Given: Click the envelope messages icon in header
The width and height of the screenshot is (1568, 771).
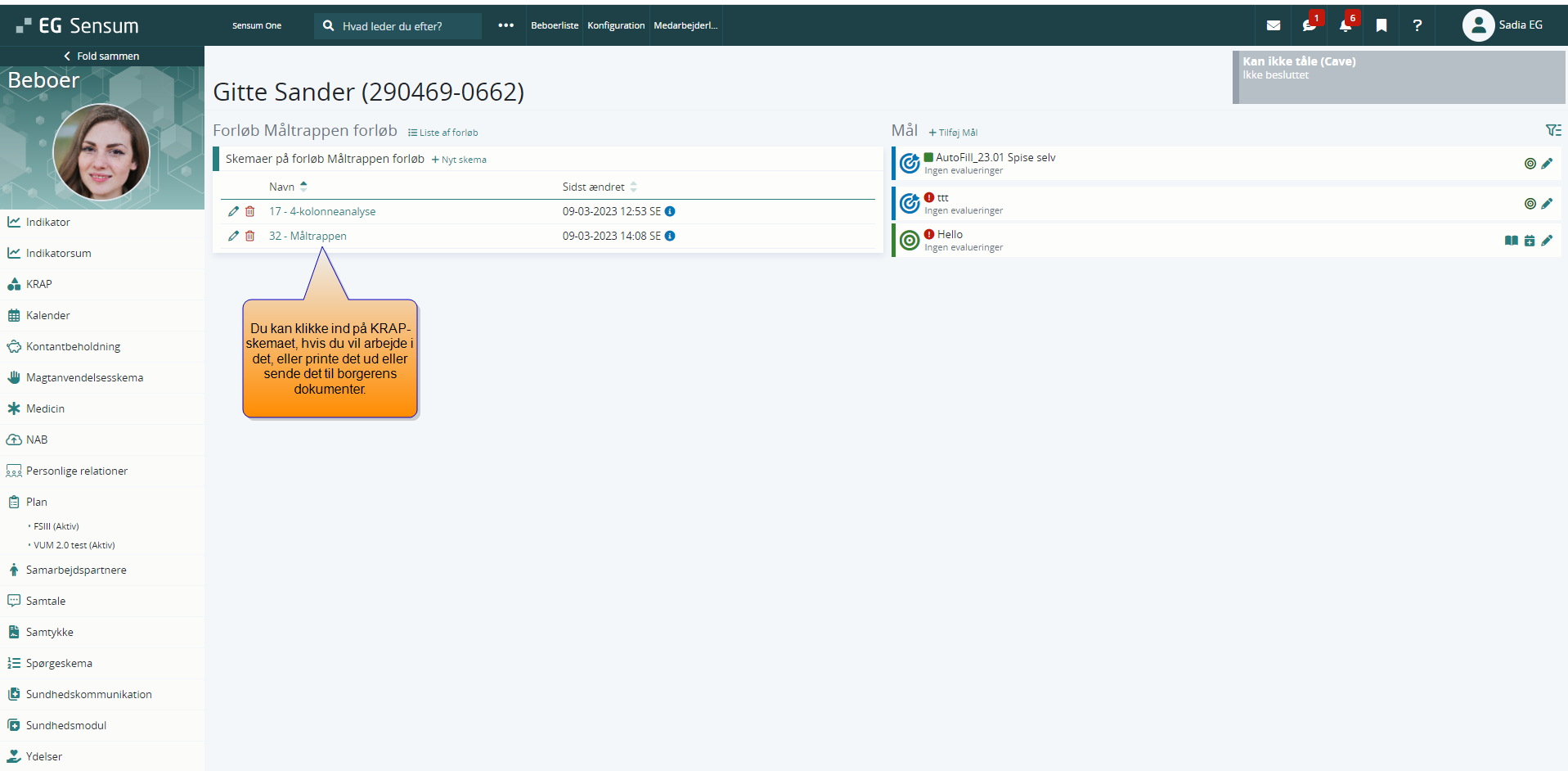Looking at the screenshot, I should [1273, 25].
